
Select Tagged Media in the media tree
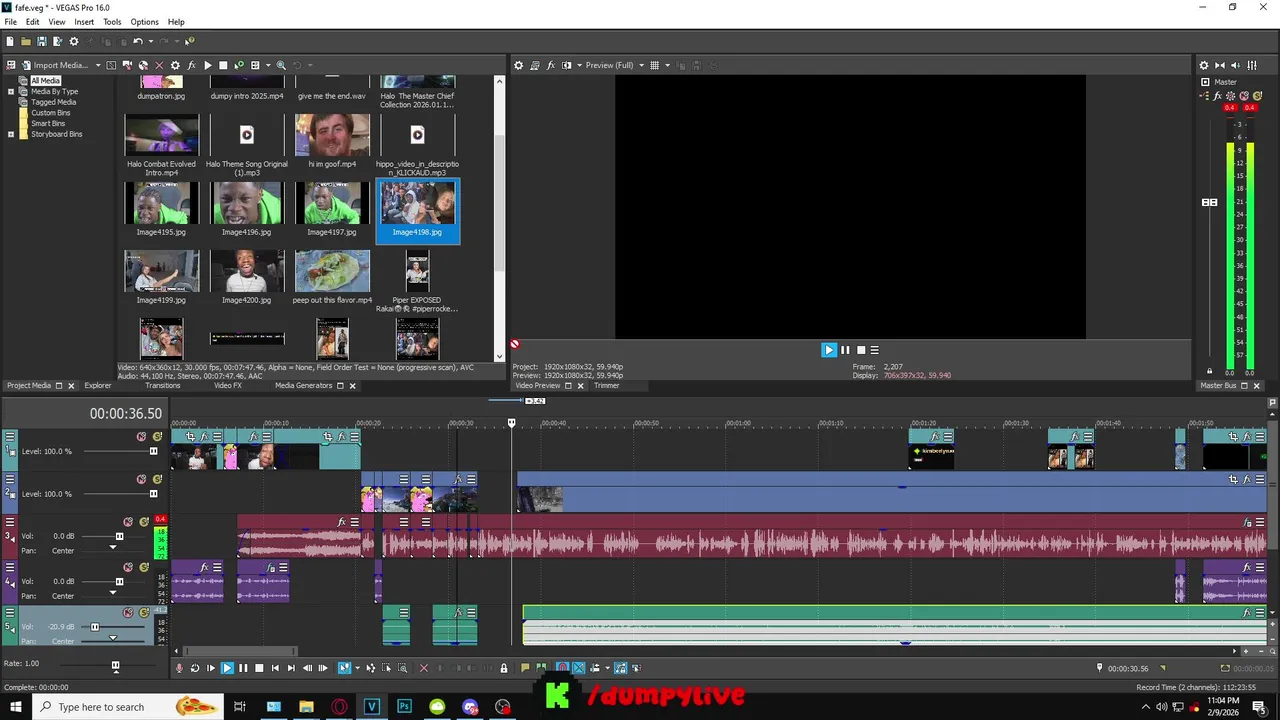53,102
